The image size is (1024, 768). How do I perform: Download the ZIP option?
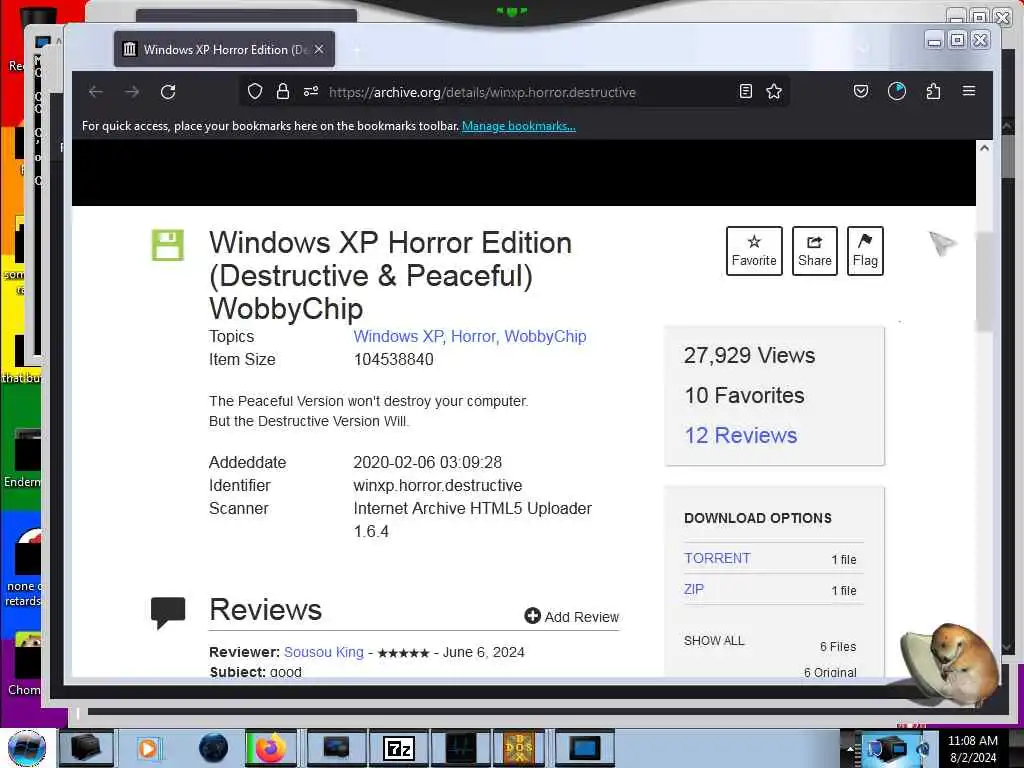[694, 589]
